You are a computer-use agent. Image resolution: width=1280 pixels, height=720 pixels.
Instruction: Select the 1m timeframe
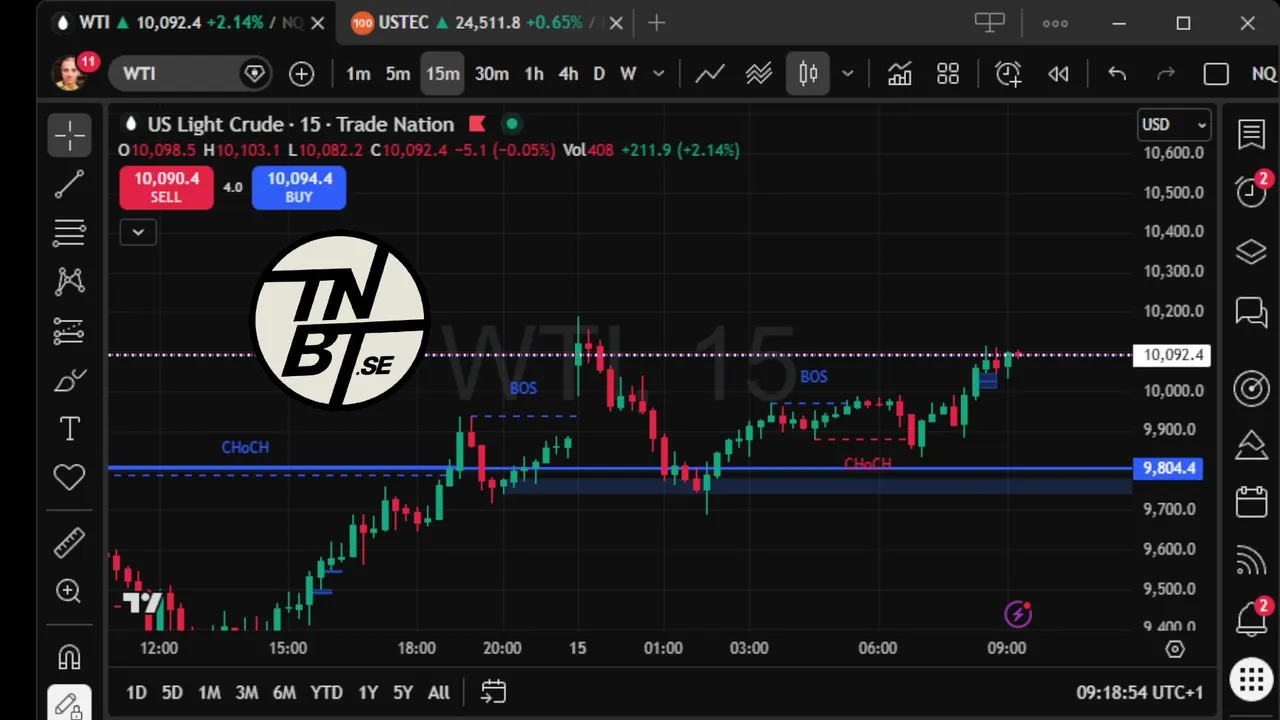[x=358, y=74]
